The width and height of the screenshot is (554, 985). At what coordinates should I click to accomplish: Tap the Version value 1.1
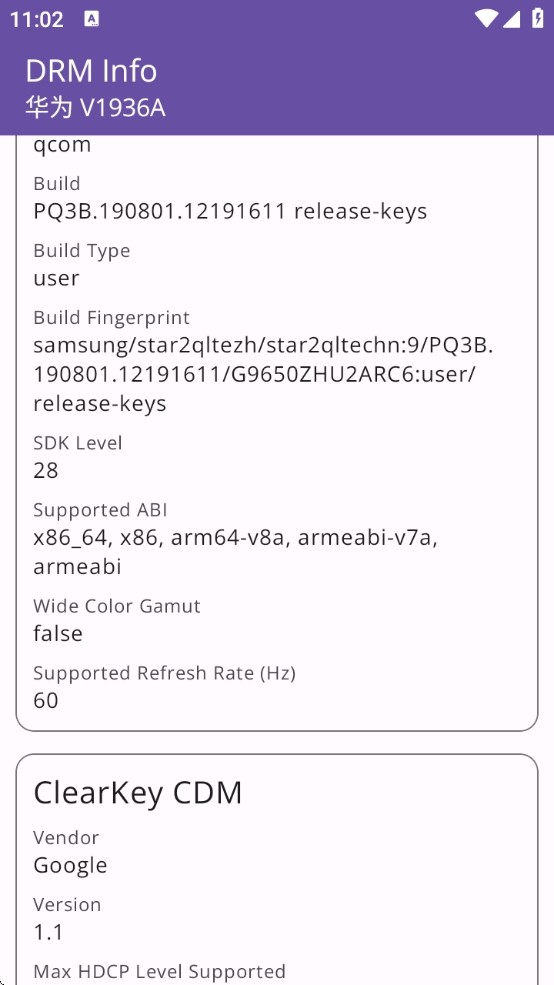tap(48, 932)
